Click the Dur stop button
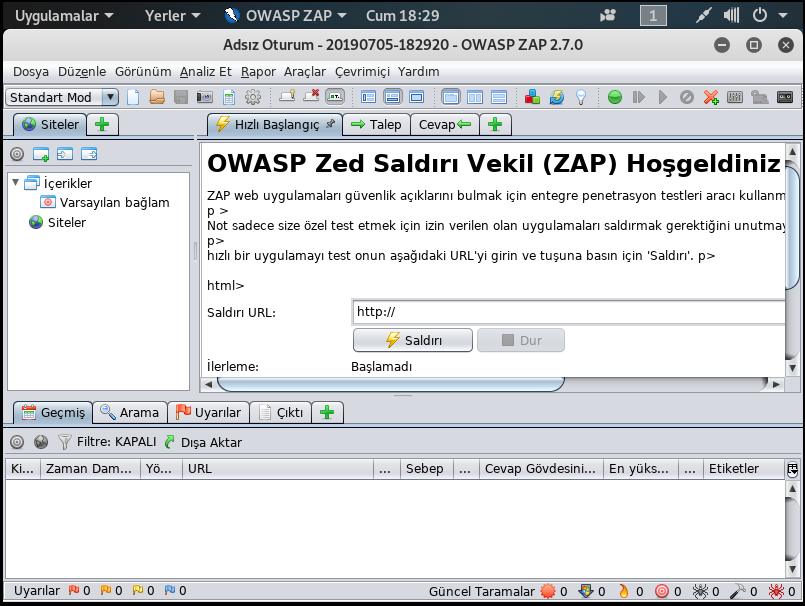Viewport: 805px width, 606px height. tap(521, 340)
